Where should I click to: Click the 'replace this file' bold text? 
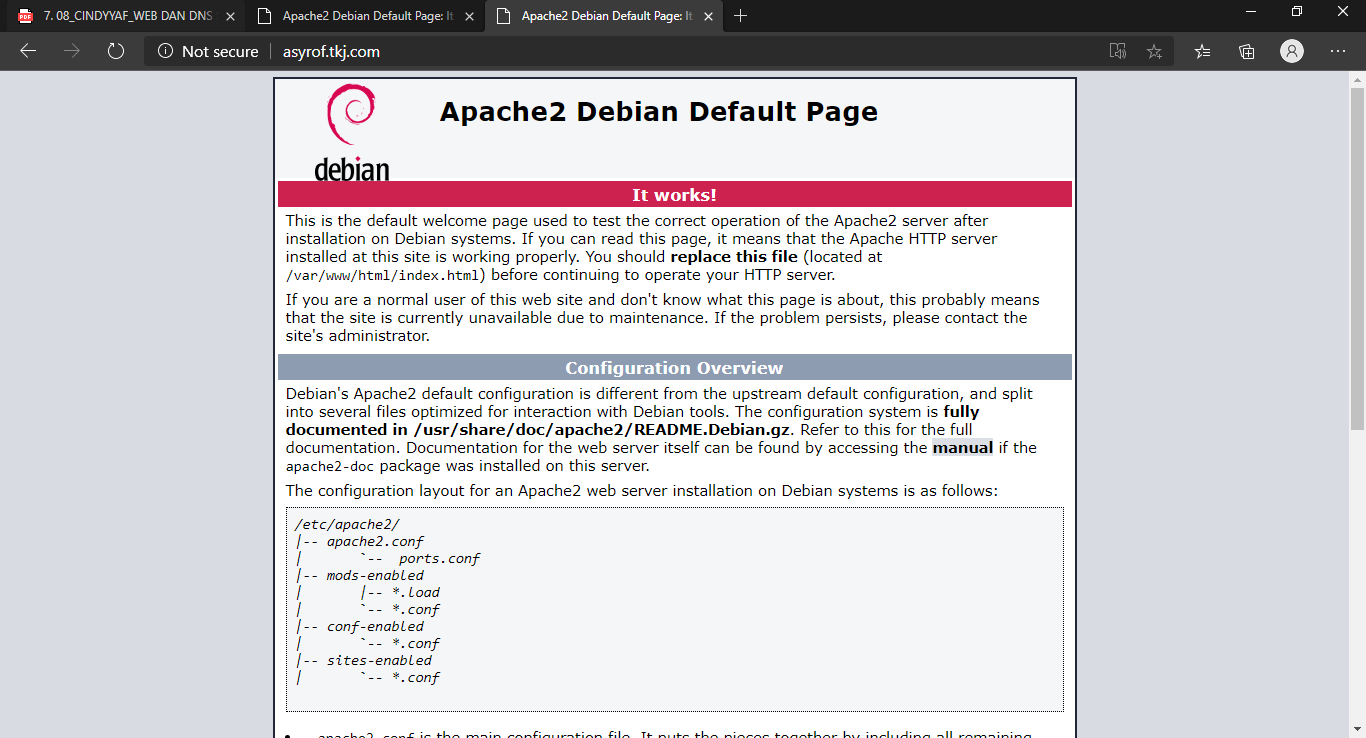(x=734, y=257)
